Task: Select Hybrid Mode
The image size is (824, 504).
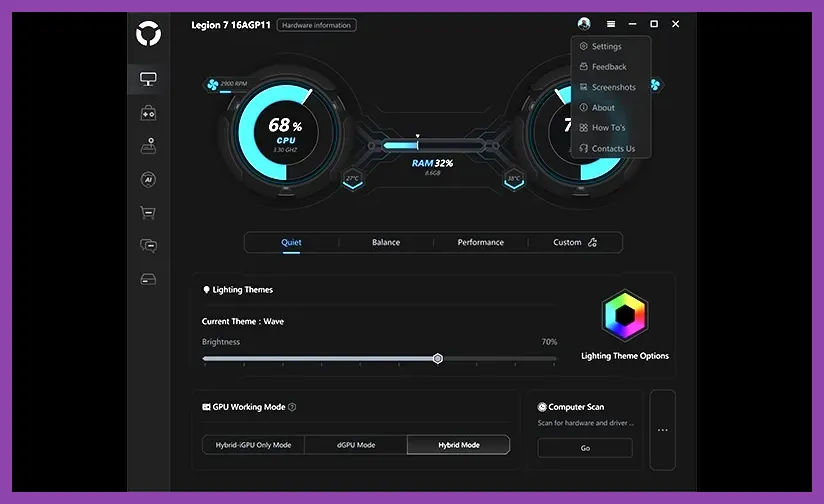Action: point(459,445)
